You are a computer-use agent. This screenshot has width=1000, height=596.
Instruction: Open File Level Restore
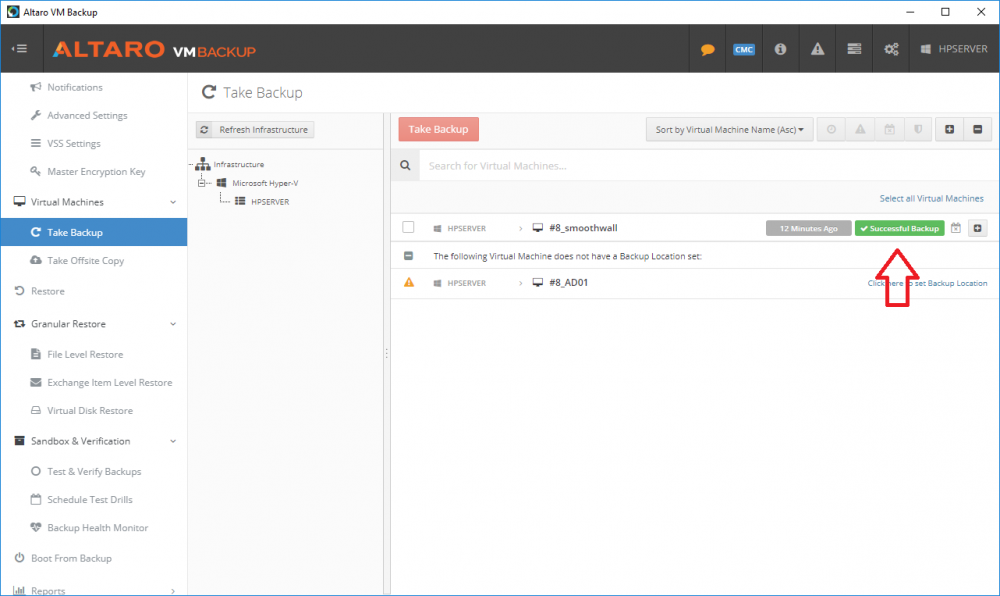pos(85,354)
